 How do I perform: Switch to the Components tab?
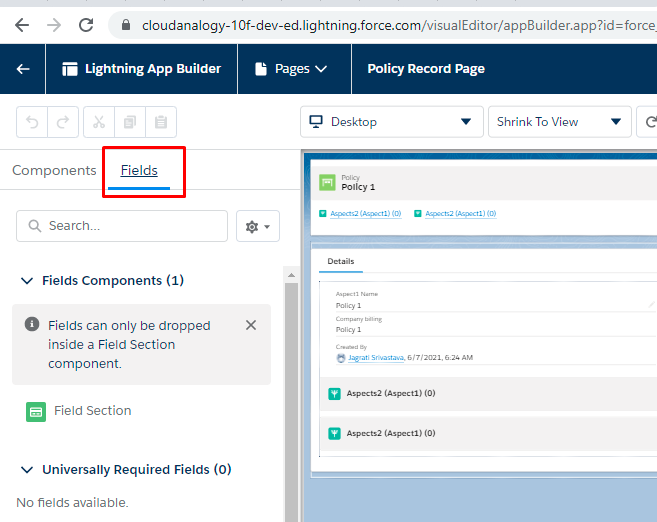(x=54, y=171)
